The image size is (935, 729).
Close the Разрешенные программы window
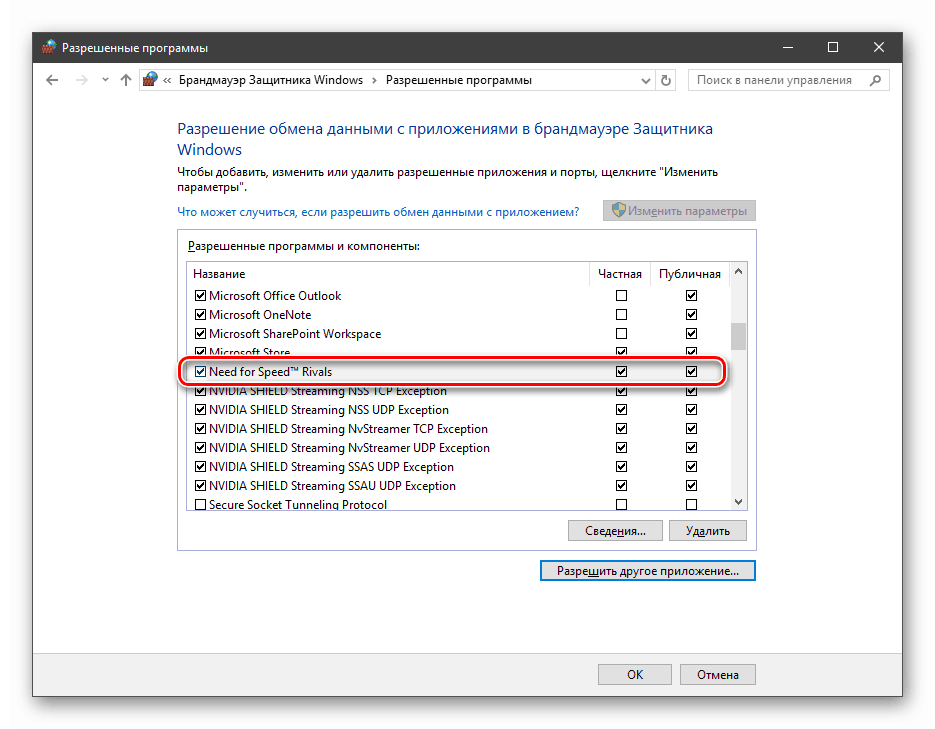pos(878,47)
